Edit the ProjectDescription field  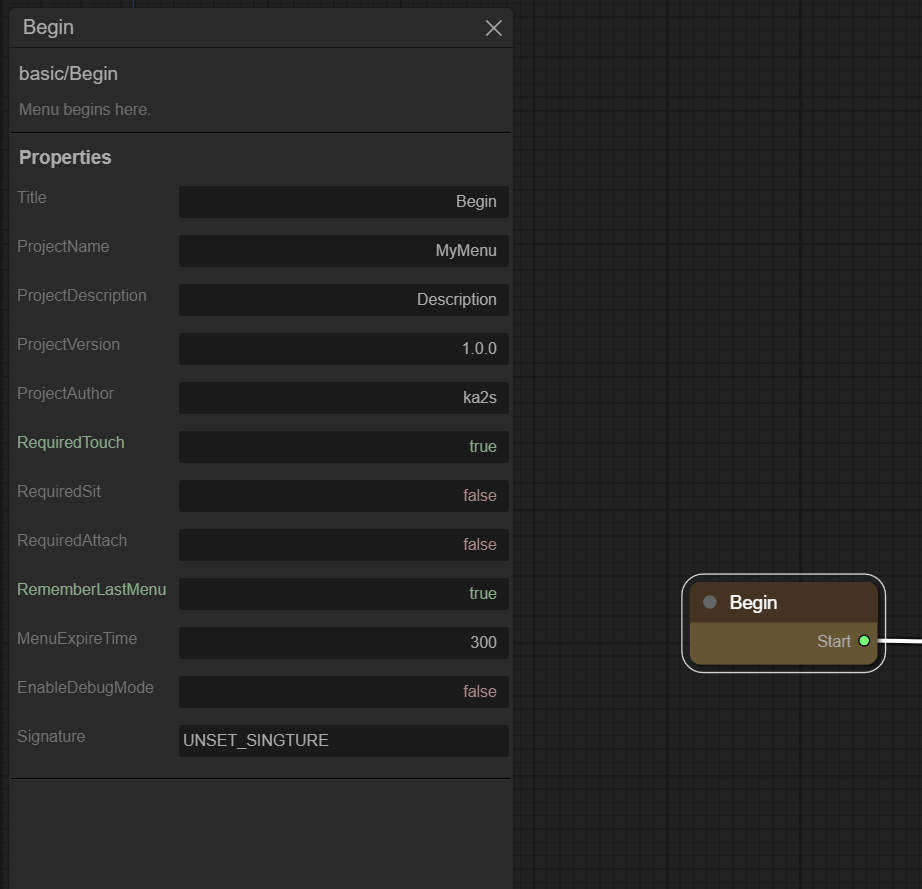click(343, 300)
